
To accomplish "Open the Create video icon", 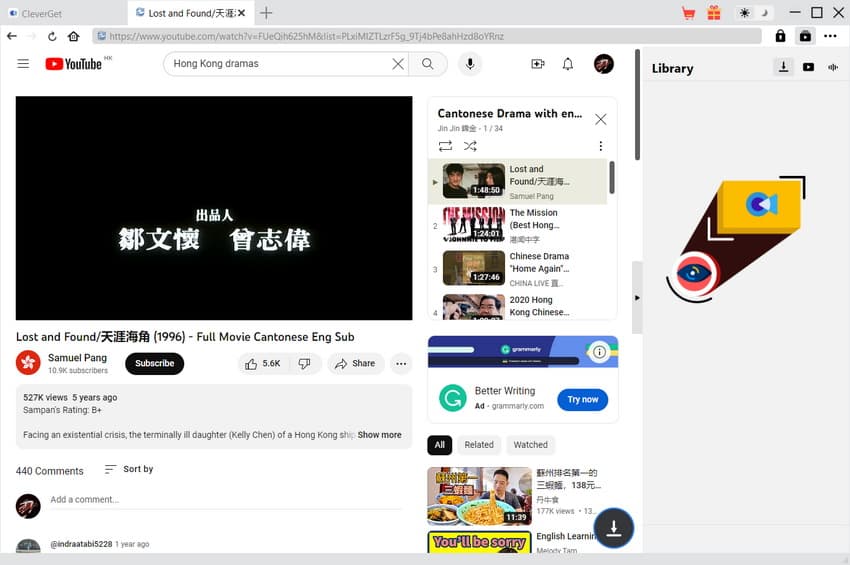I will (x=538, y=64).
